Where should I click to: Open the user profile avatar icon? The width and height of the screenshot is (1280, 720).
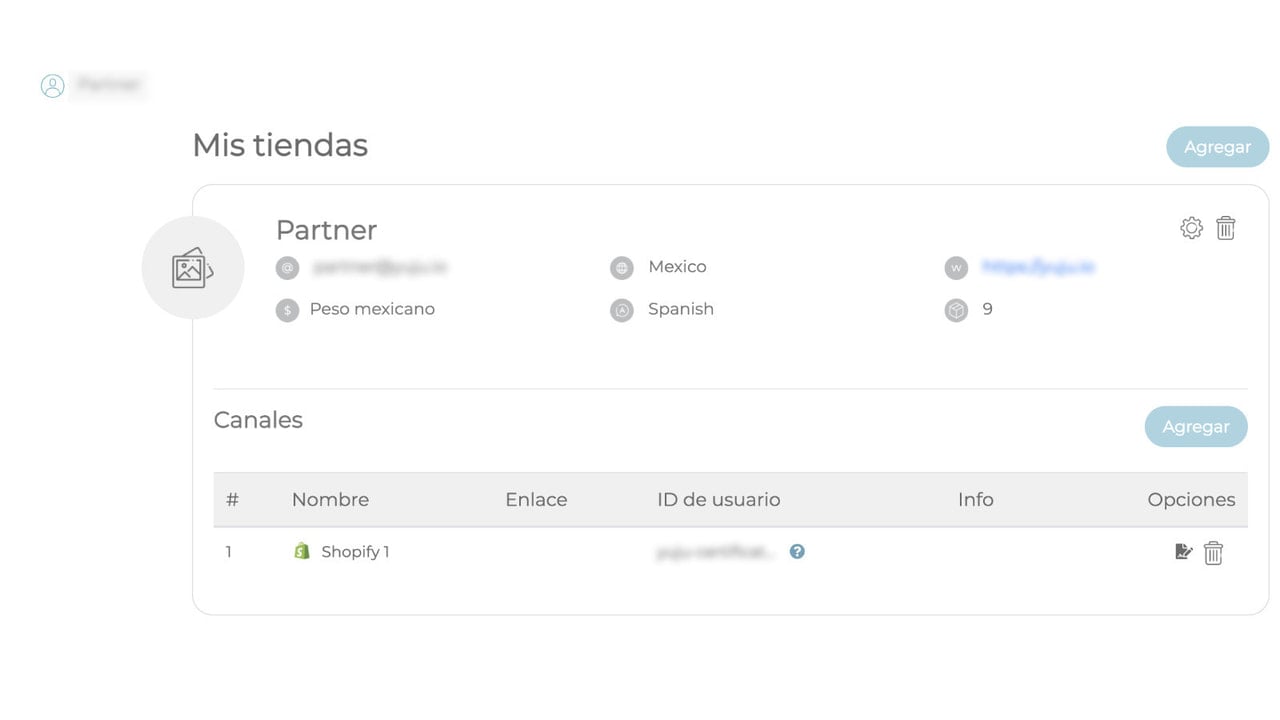click(53, 86)
